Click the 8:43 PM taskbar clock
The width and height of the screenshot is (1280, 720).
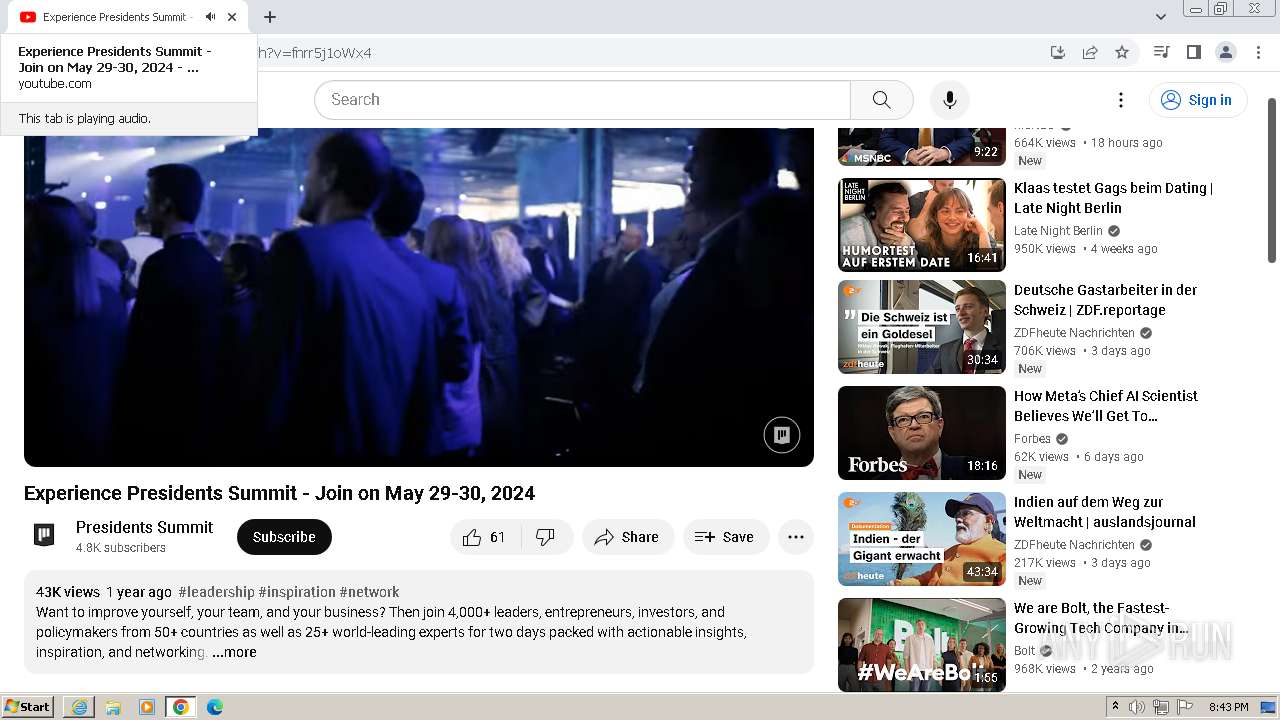1229,707
